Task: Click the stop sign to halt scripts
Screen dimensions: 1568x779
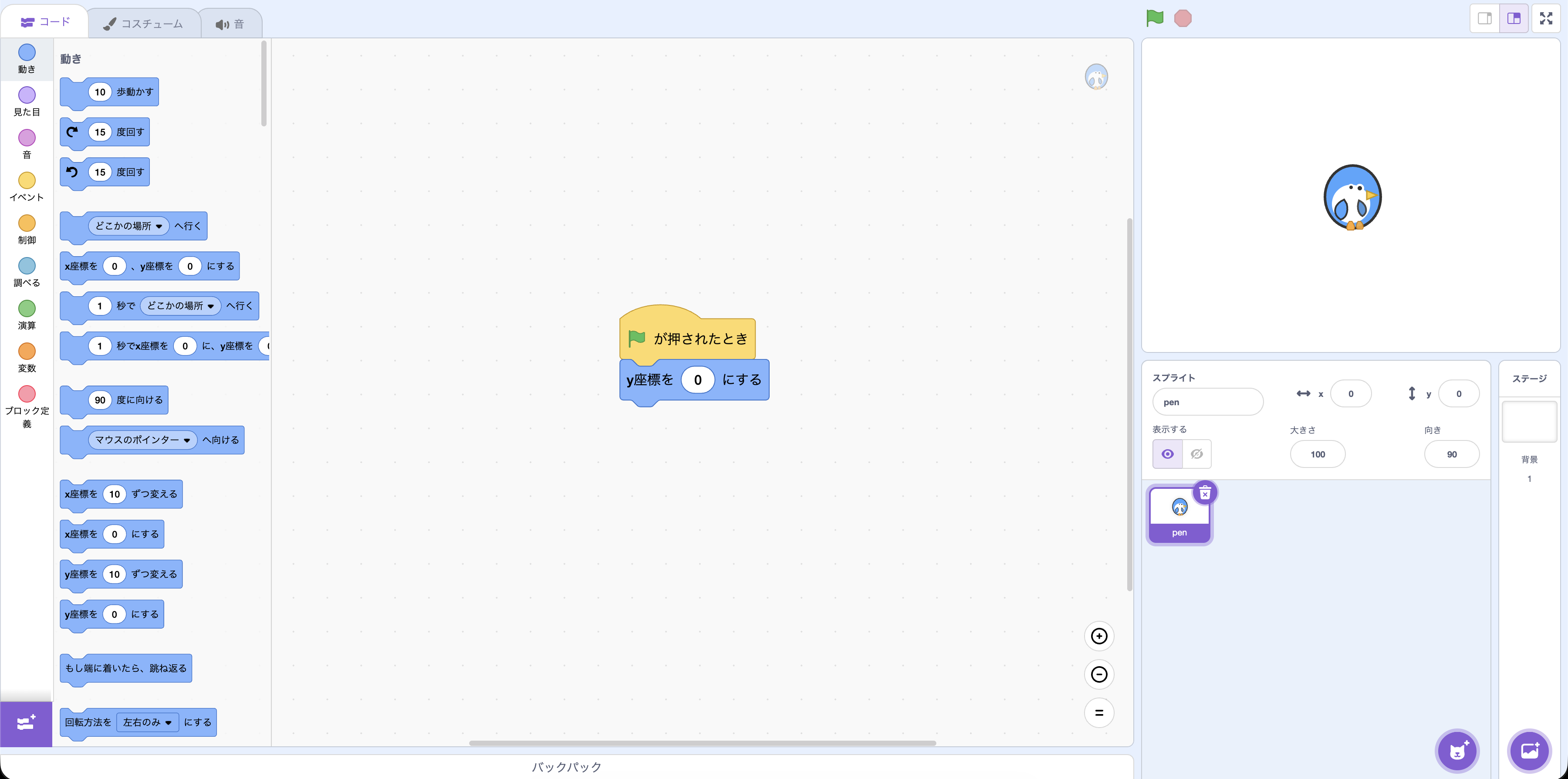Action: (x=1183, y=18)
